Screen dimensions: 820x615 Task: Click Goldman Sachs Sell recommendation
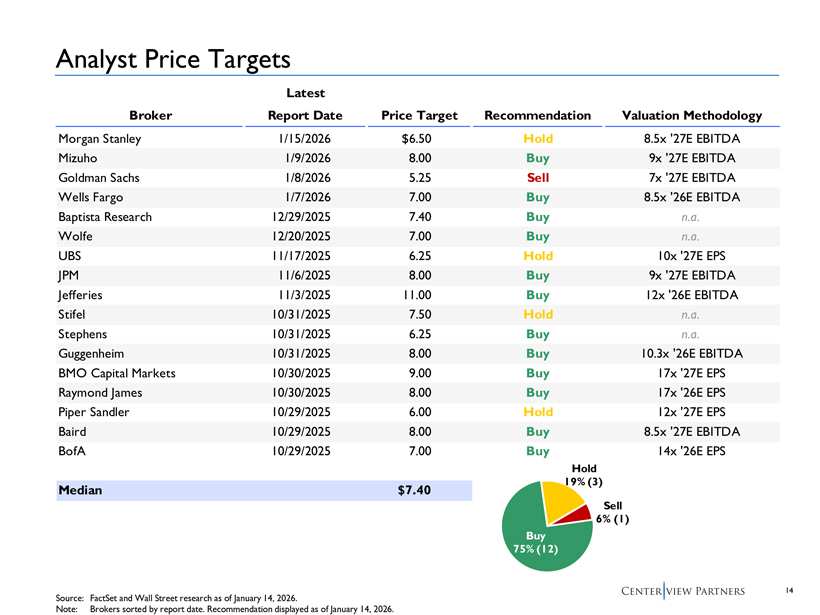pos(538,178)
